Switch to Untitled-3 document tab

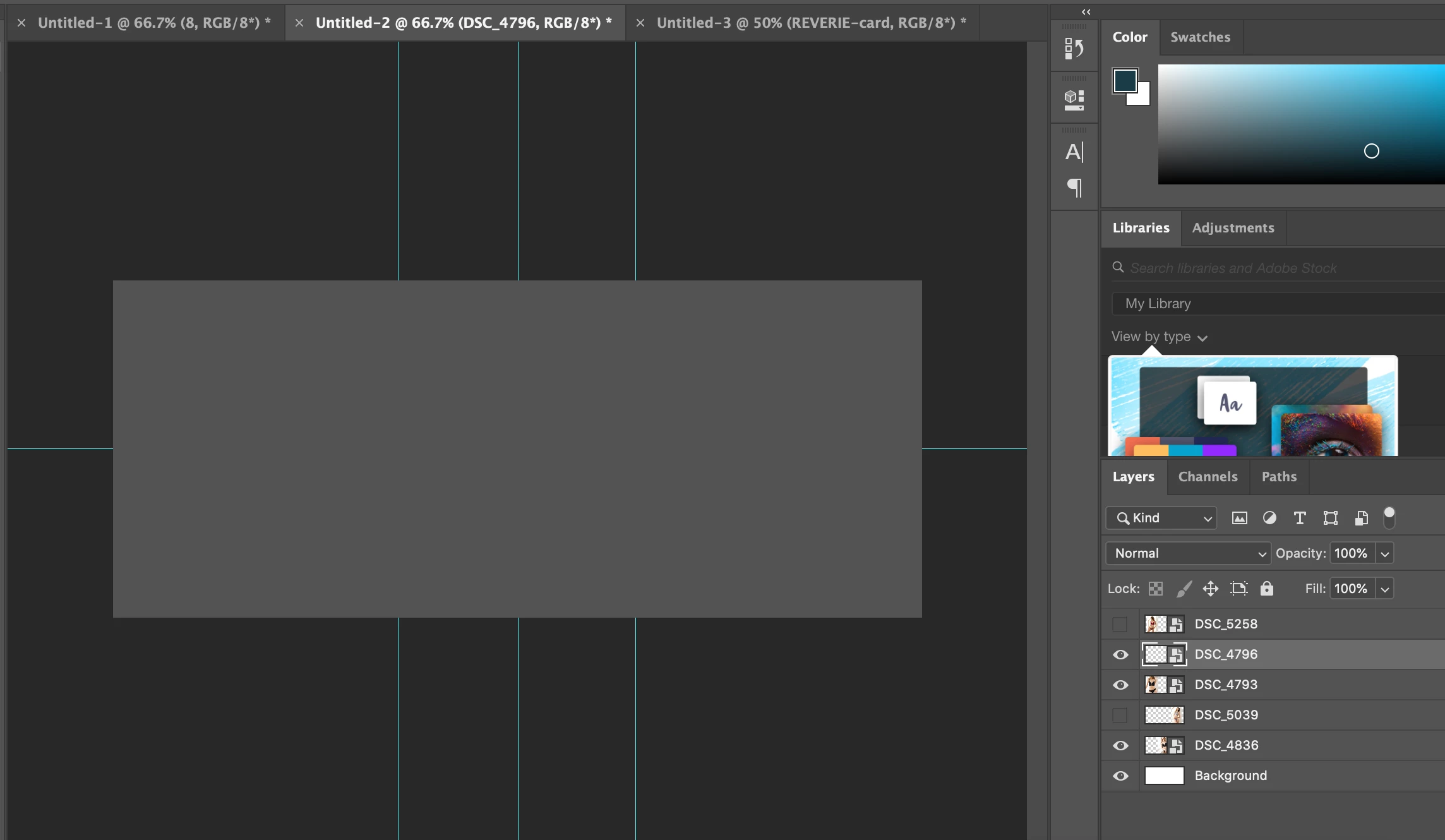click(x=811, y=23)
